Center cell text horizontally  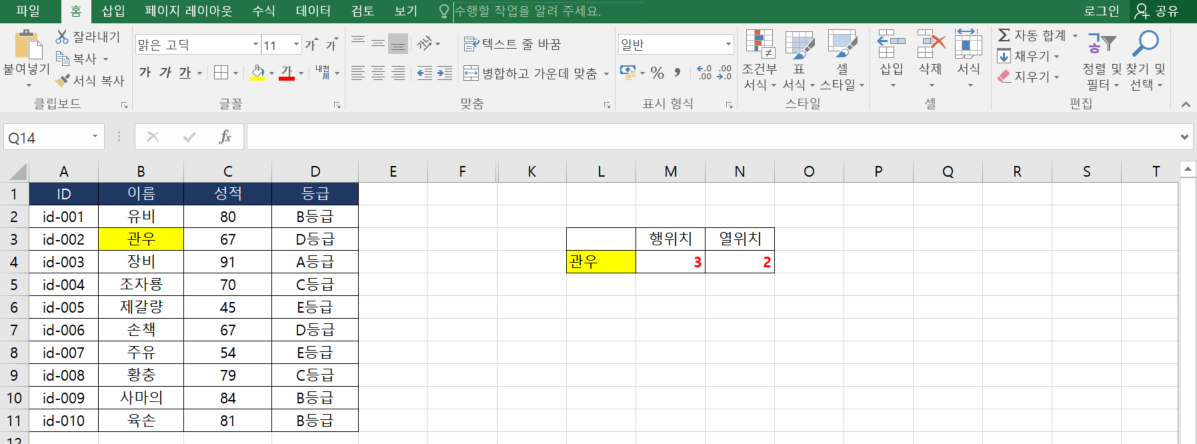pyautogui.click(x=377, y=73)
